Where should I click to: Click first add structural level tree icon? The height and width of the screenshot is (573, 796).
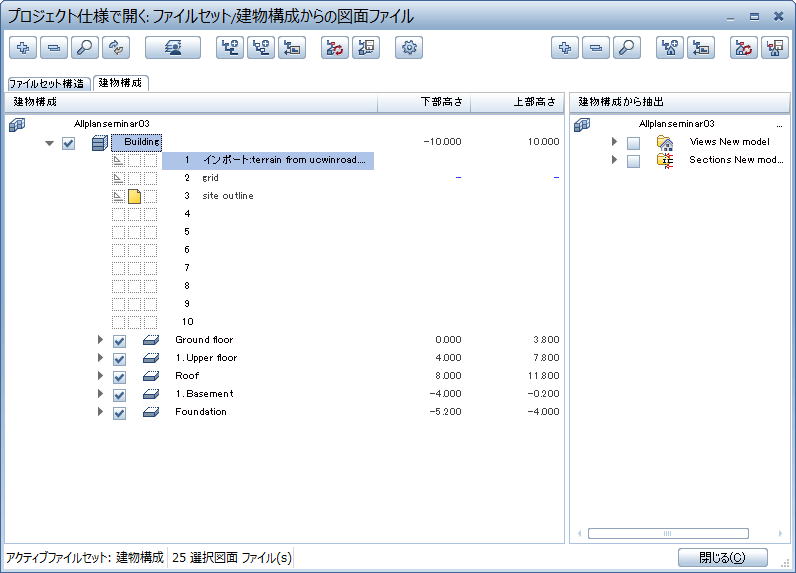[230, 48]
